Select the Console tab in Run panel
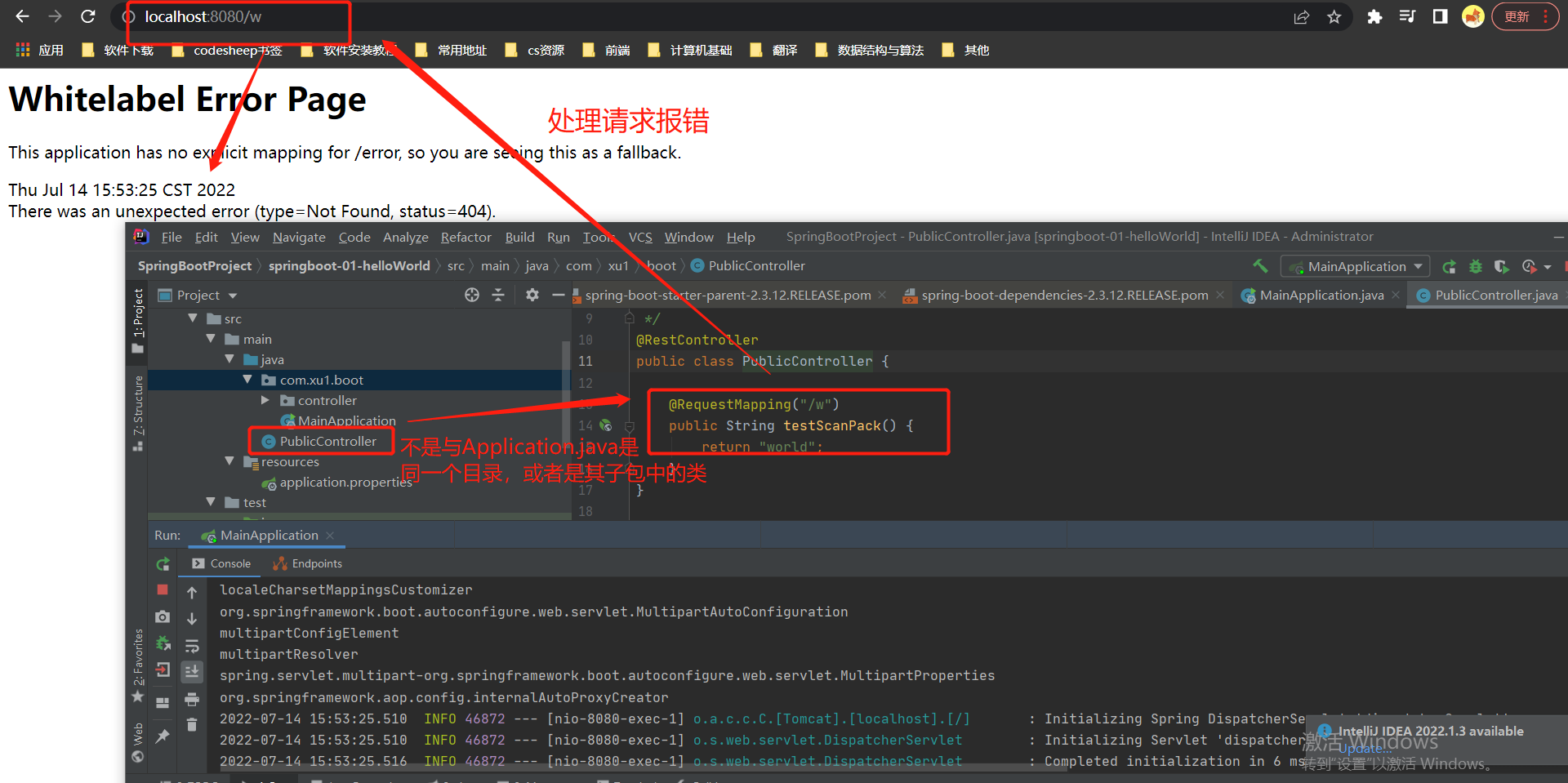This screenshot has width=1568, height=783. point(222,563)
